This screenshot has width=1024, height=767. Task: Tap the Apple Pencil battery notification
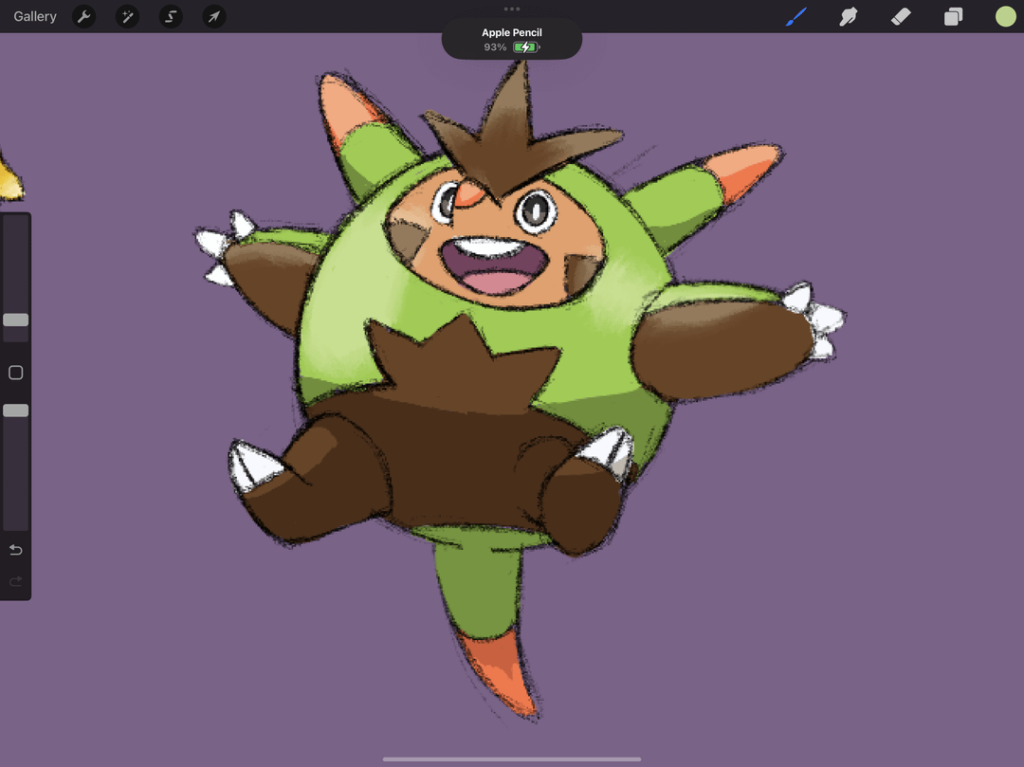(511, 40)
